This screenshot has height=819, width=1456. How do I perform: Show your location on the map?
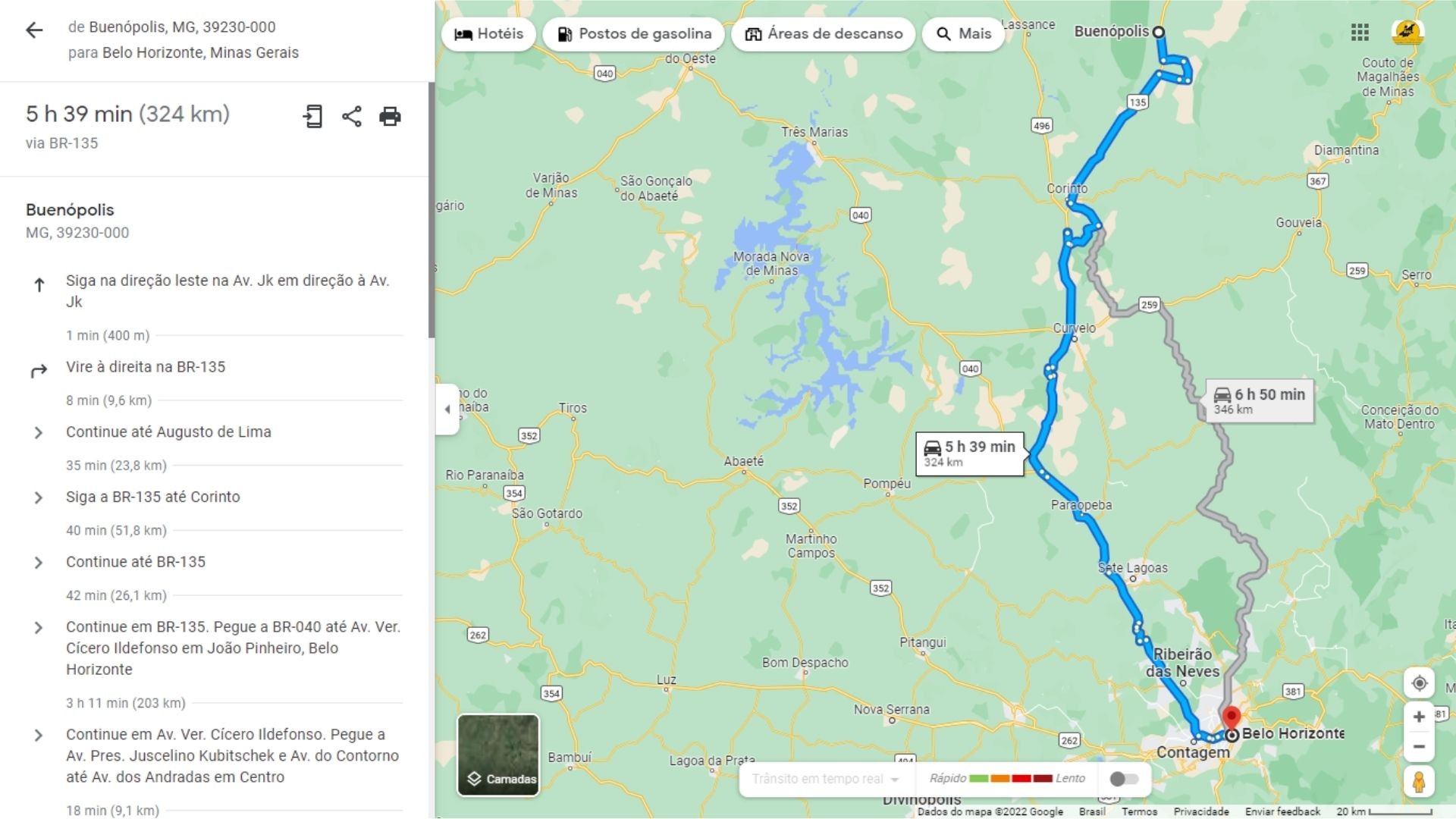tap(1420, 683)
